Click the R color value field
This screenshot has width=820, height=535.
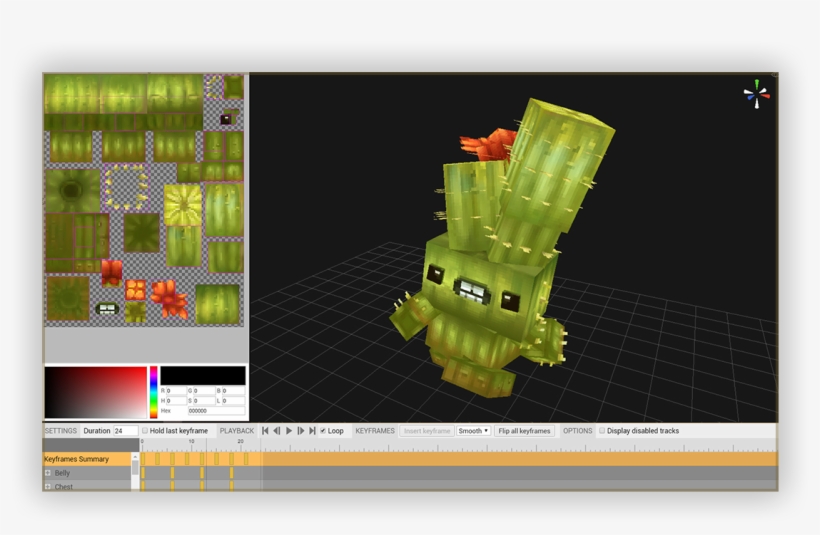(x=176, y=391)
